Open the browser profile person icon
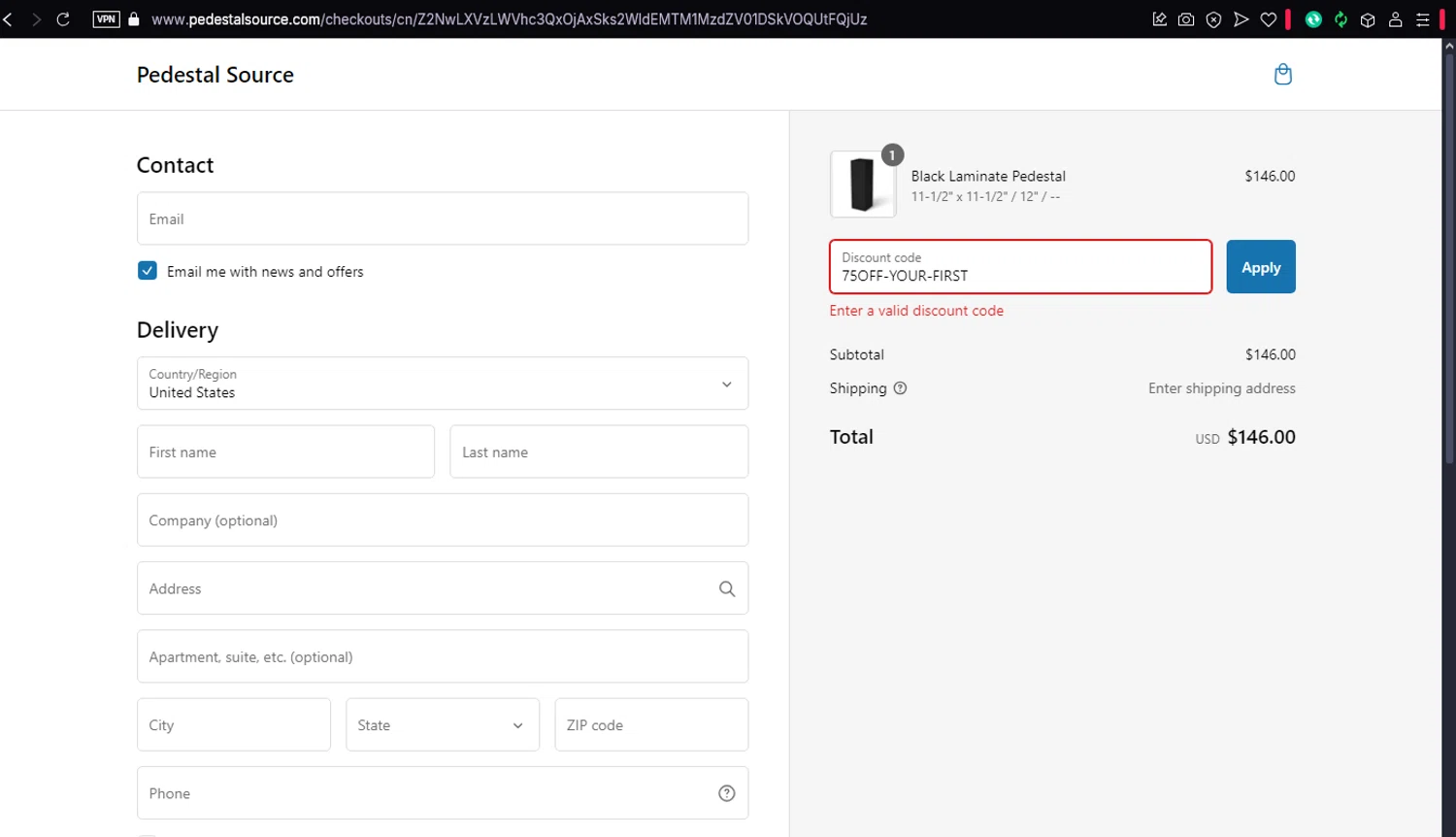This screenshot has width=1456, height=837. tap(1395, 19)
